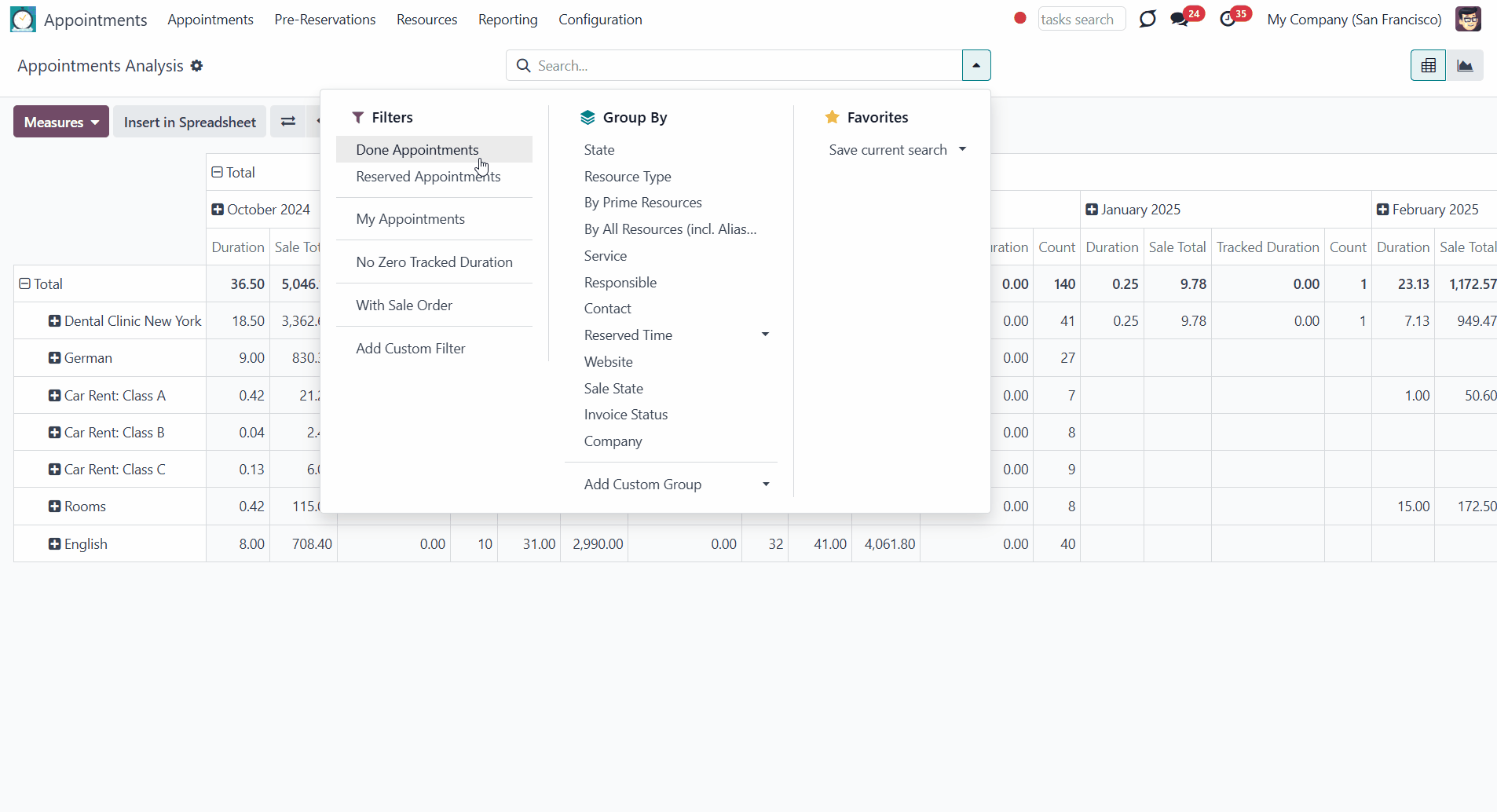Viewport: 1497px width, 812px height.
Task: Open the settings gear next to Appointments Analysis
Action: pyautogui.click(x=196, y=66)
